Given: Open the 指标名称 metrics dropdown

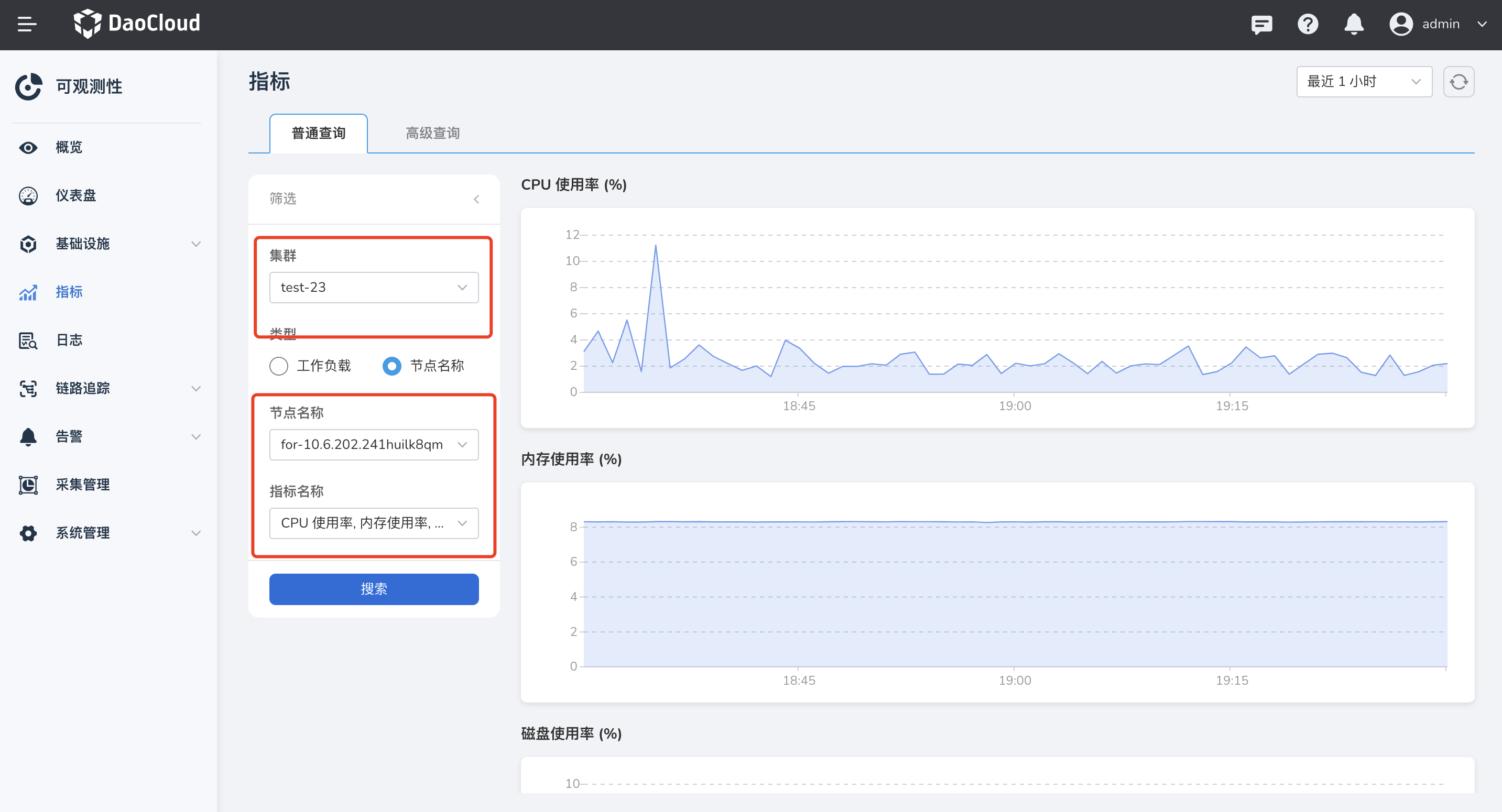Looking at the screenshot, I should pyautogui.click(x=374, y=523).
